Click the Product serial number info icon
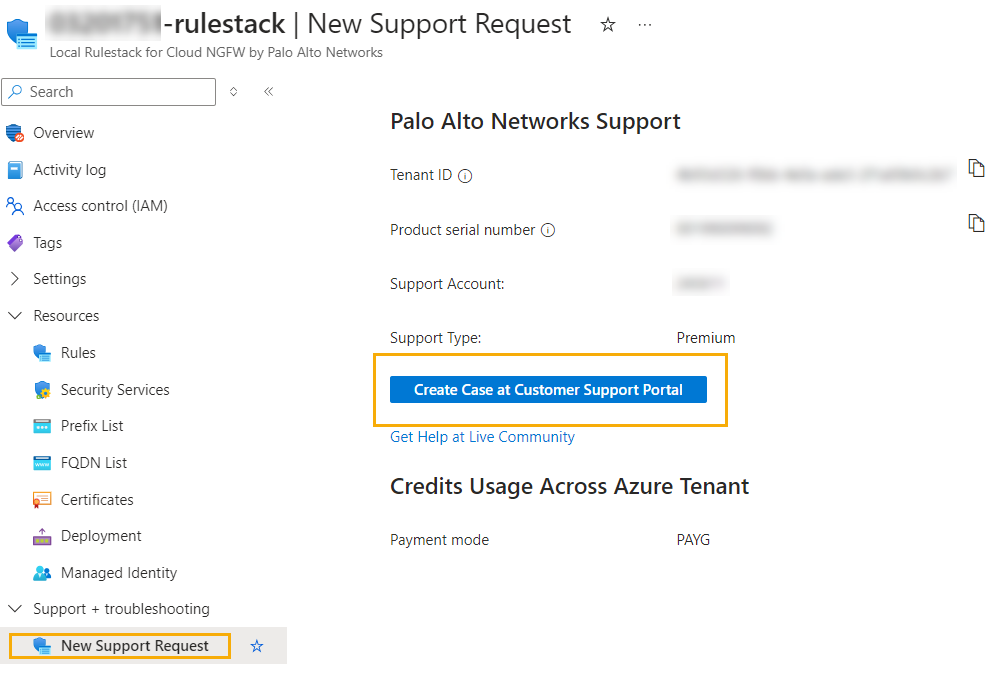The height and width of the screenshot is (674, 996). 548,230
